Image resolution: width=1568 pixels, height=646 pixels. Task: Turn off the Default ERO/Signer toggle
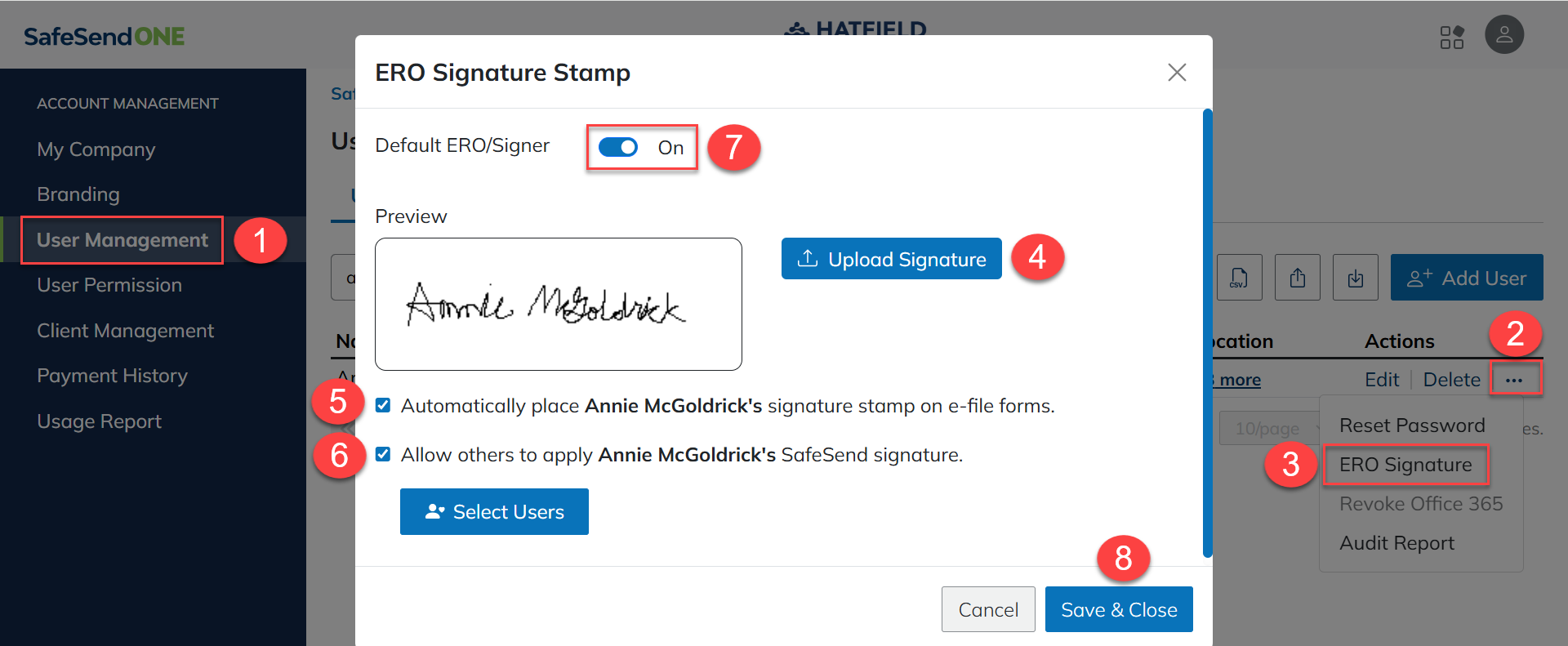click(618, 147)
